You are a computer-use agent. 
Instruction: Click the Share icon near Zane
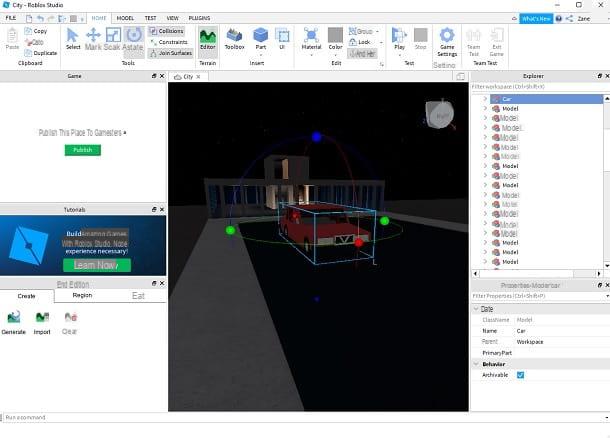(570, 18)
